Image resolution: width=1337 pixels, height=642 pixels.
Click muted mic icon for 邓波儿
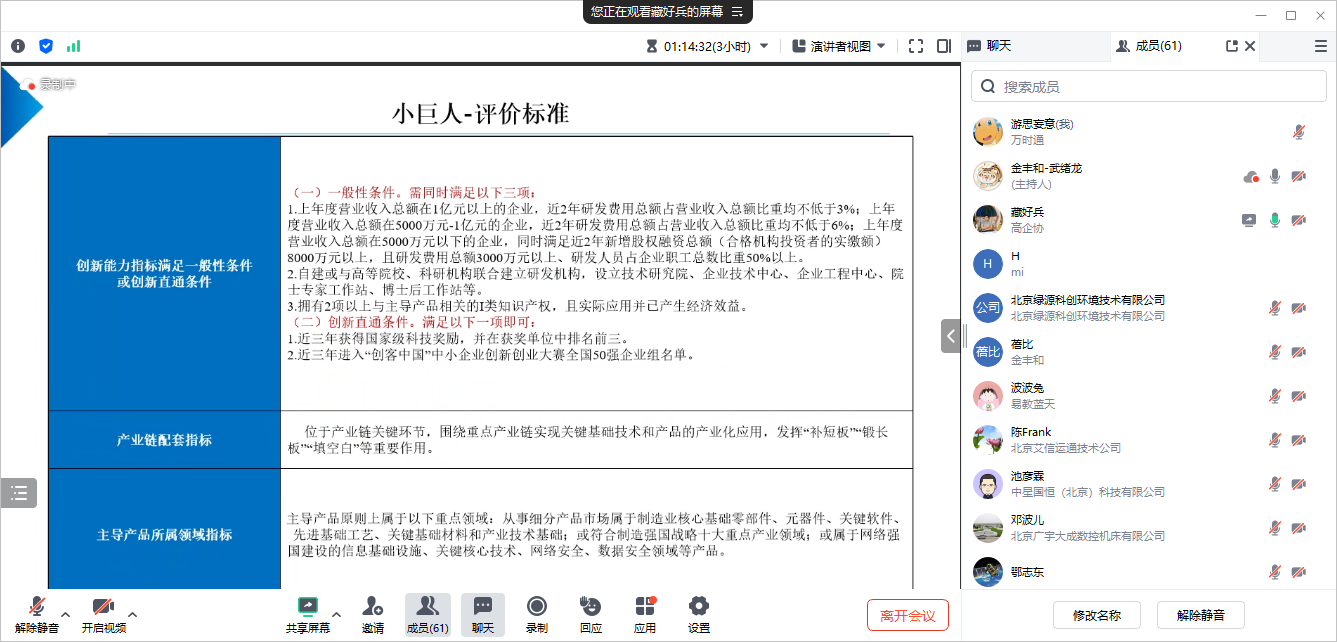pos(1275,528)
